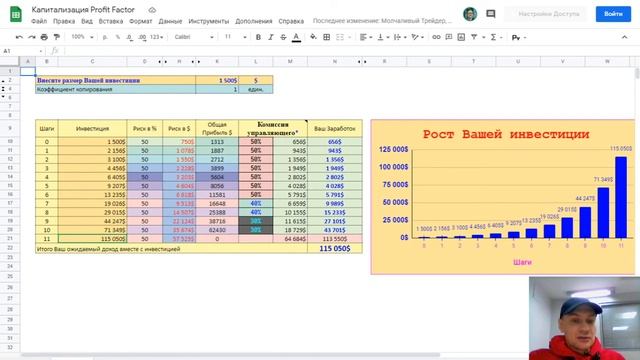Decrease decimal places
Viewport: 640px width, 360px height.
[129, 37]
